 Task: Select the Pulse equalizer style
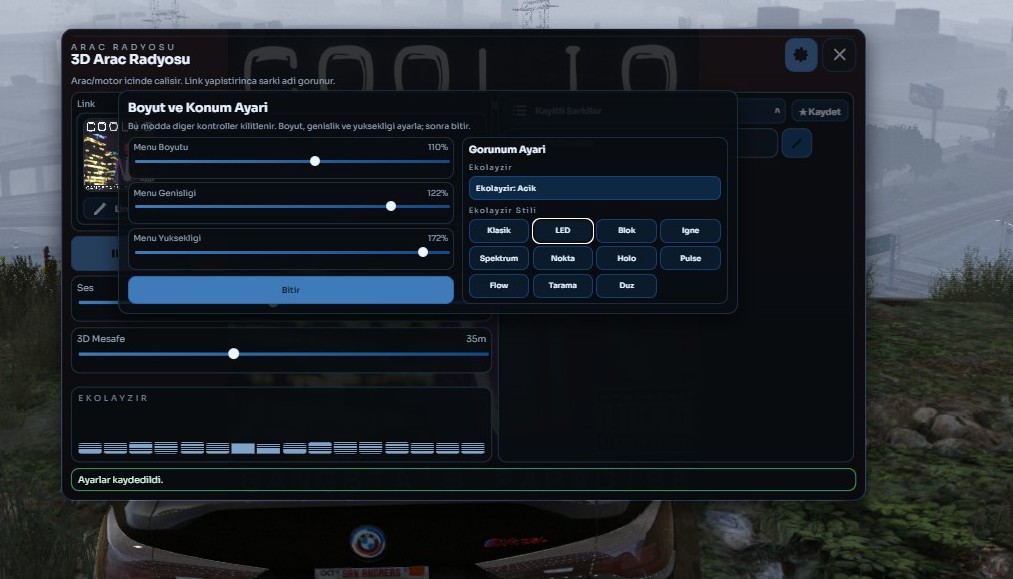click(x=690, y=258)
